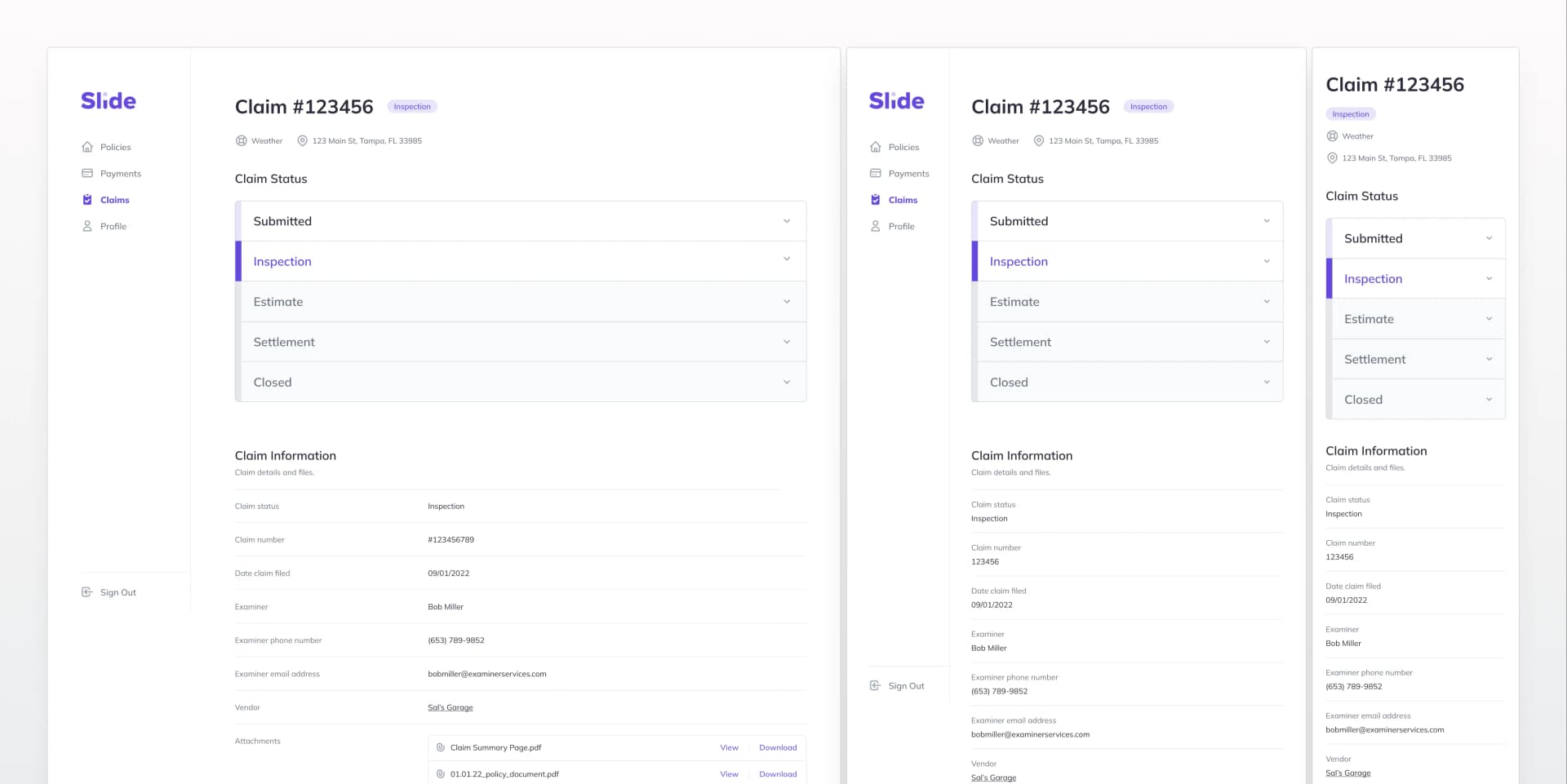Switch to the Claims section in sidebar
Image resolution: width=1567 pixels, height=784 pixels.
(x=114, y=200)
